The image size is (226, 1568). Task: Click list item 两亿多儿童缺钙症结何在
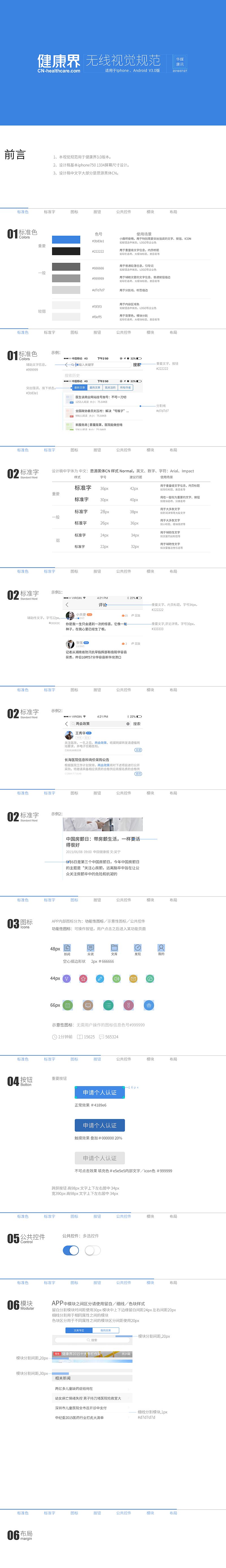74,1389
